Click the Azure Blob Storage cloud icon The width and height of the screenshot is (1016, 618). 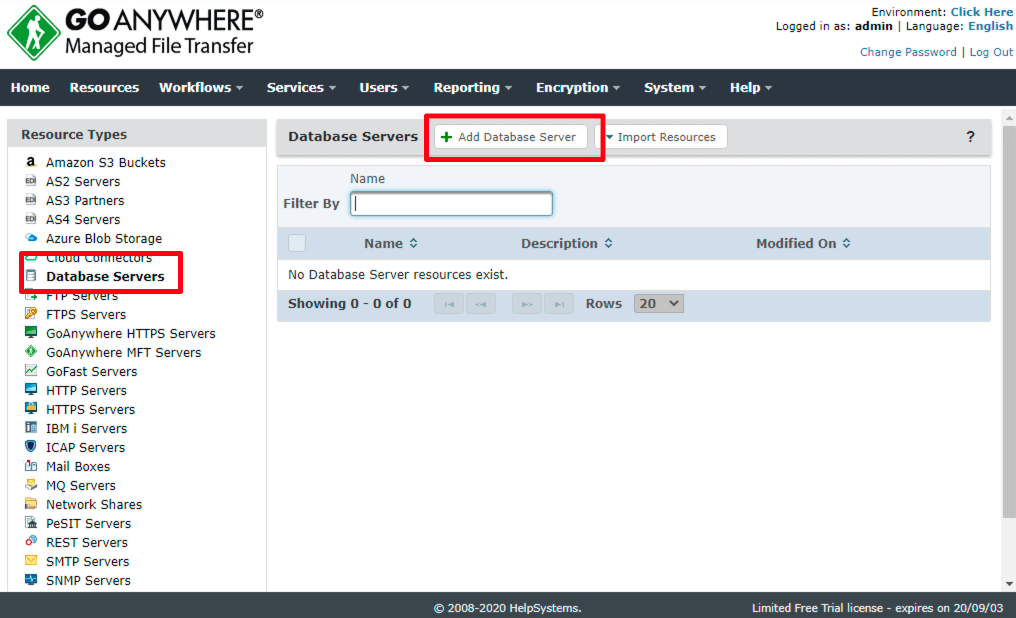30,238
